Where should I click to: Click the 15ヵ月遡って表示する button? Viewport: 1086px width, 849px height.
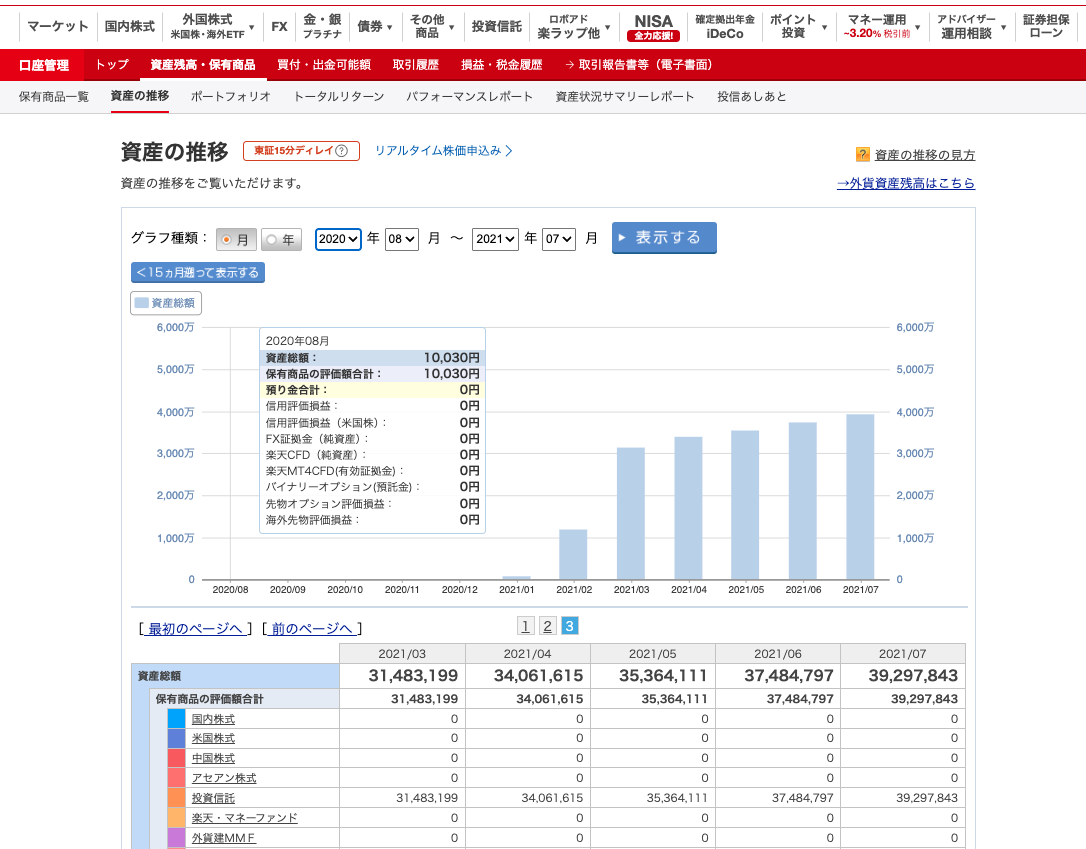[198, 272]
